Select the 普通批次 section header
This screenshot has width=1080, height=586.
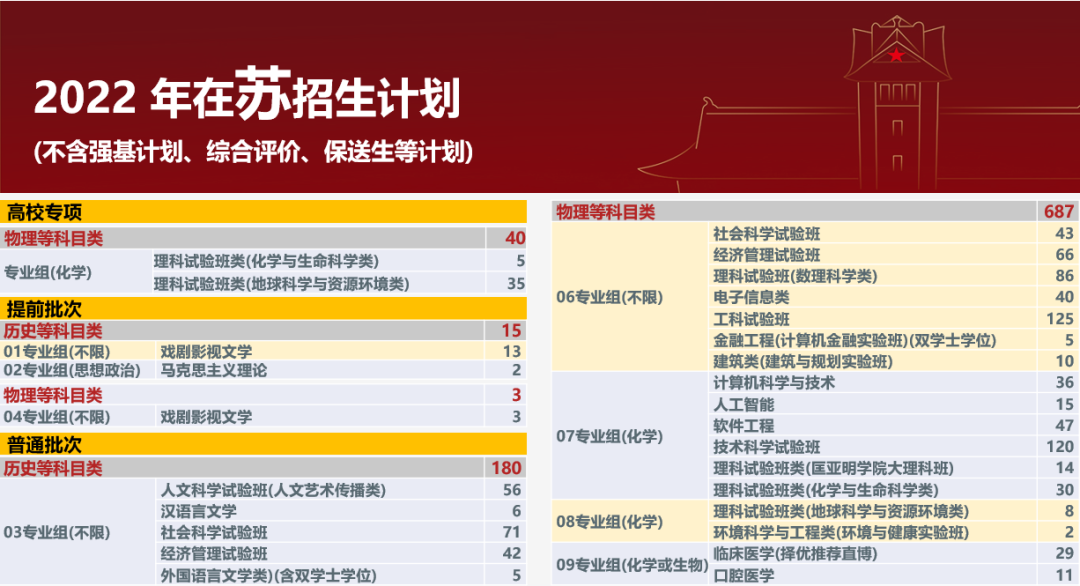(x=44, y=444)
